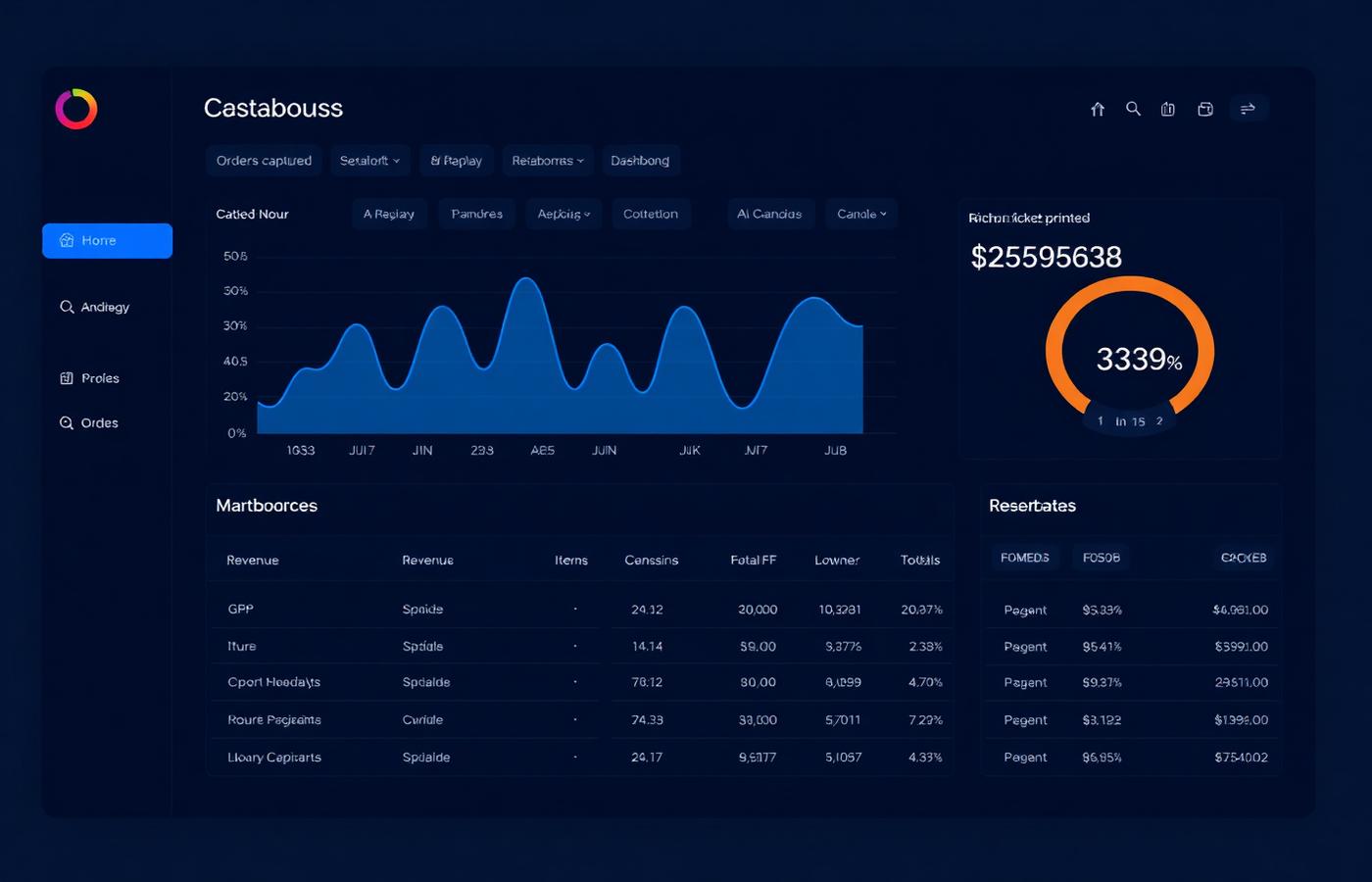Click the Home sidebar icon

tap(67, 240)
